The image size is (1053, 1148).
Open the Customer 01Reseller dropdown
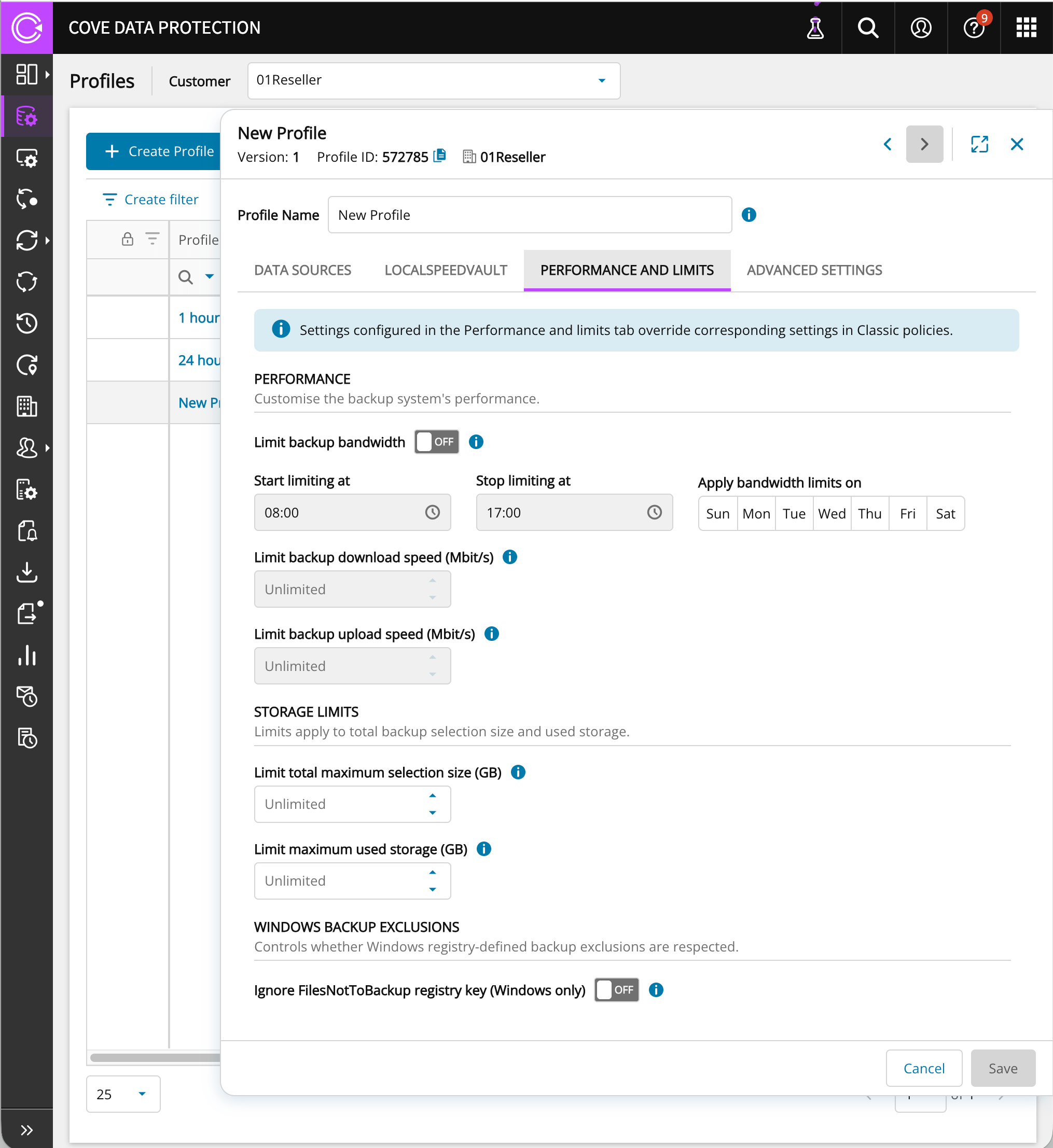[x=434, y=80]
